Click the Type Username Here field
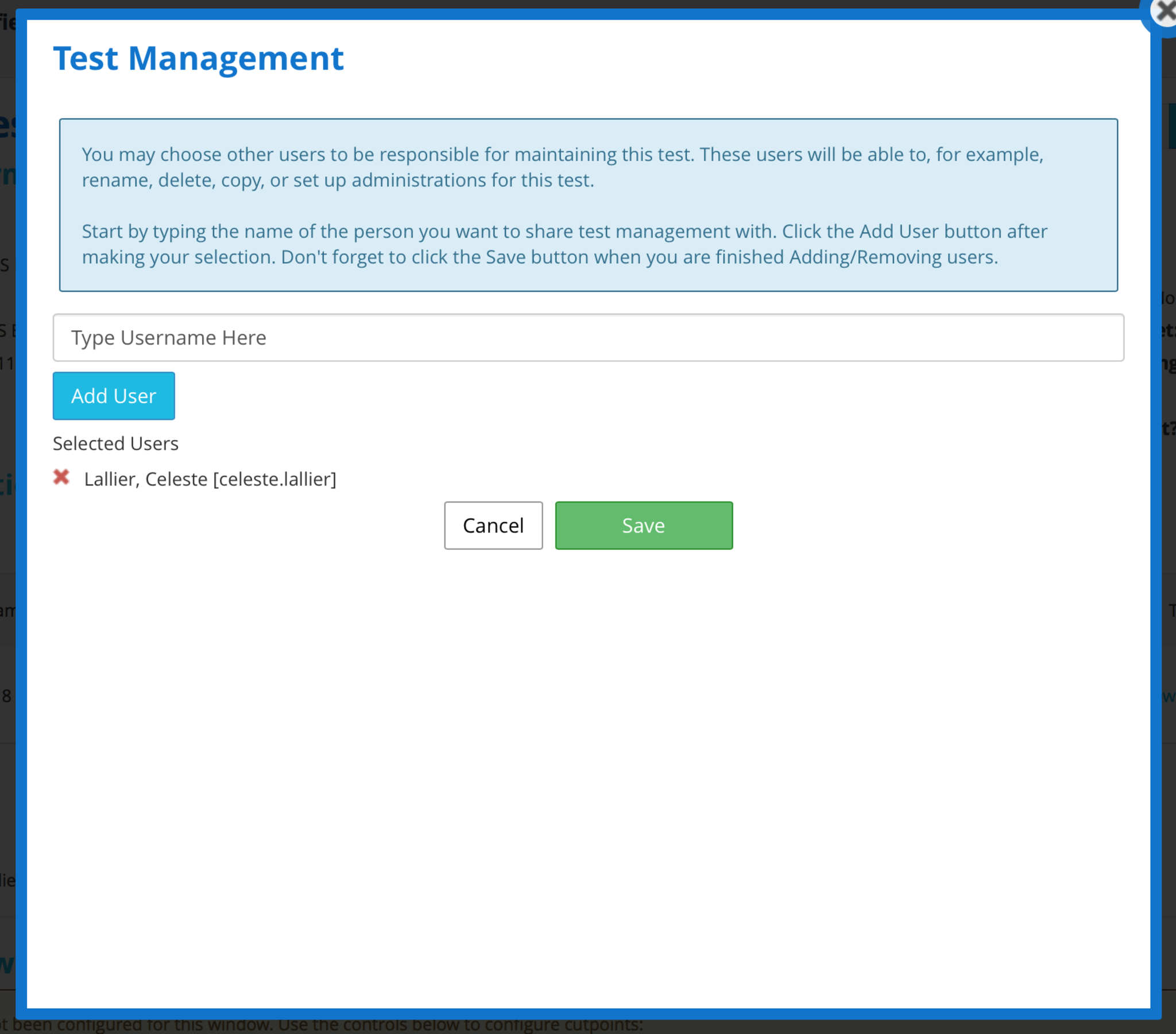The height and width of the screenshot is (1034, 1176). pos(587,337)
